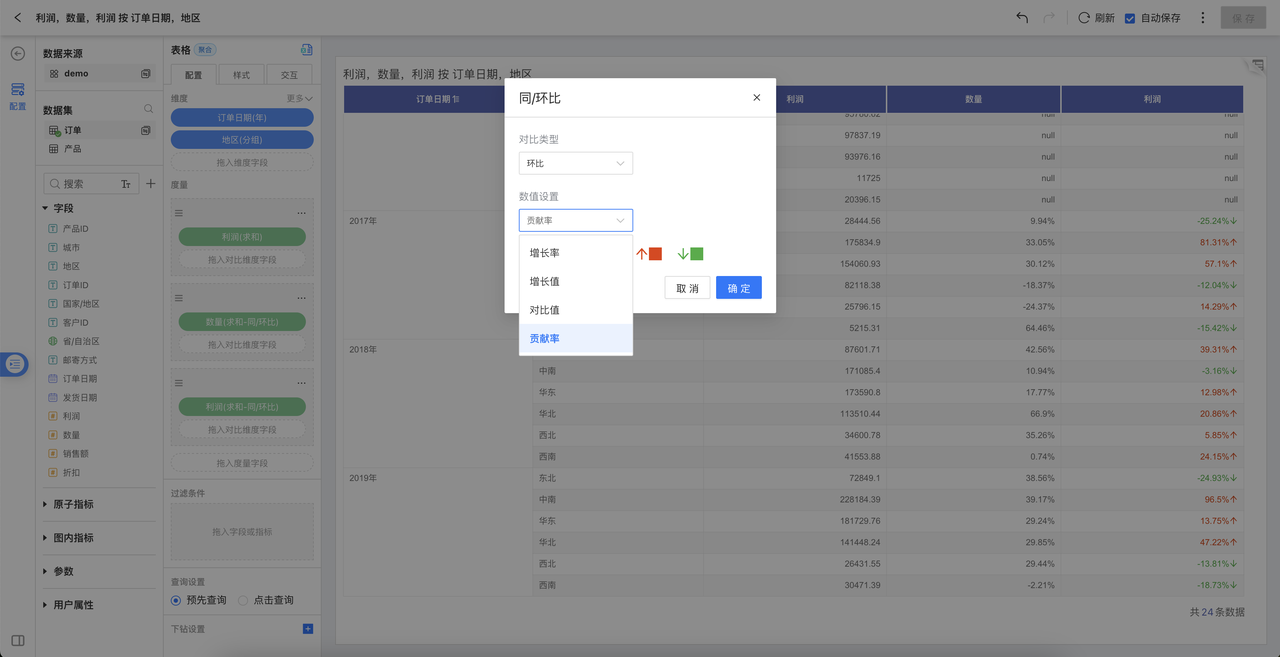Switch to the 样式 tab

point(241,75)
